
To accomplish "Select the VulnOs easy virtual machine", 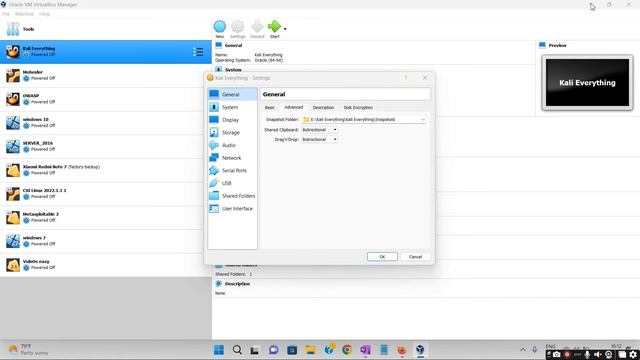I will click(106, 264).
